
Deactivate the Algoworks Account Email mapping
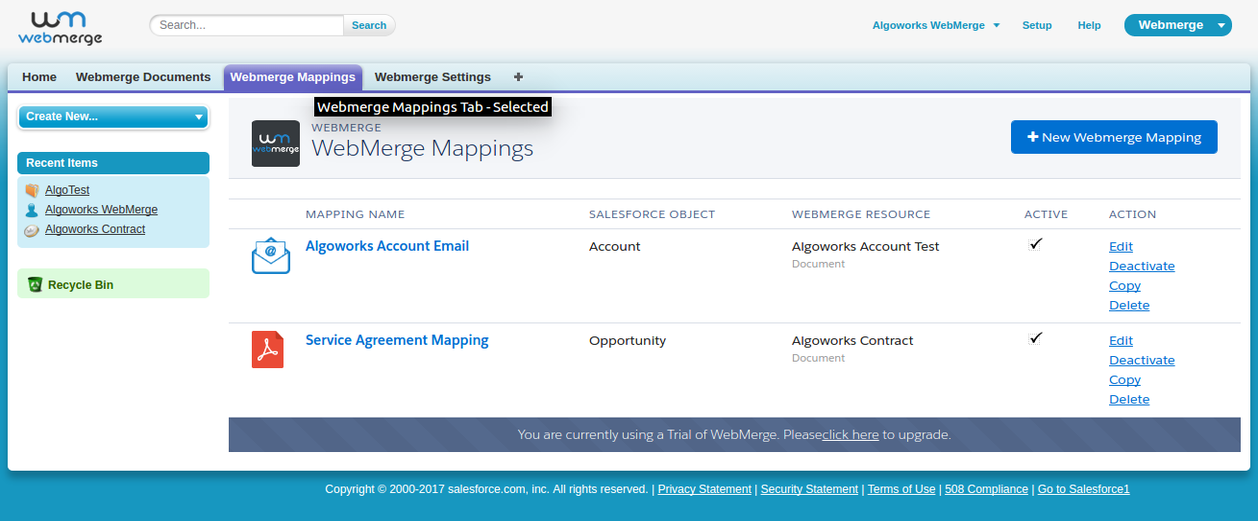[x=1141, y=266]
